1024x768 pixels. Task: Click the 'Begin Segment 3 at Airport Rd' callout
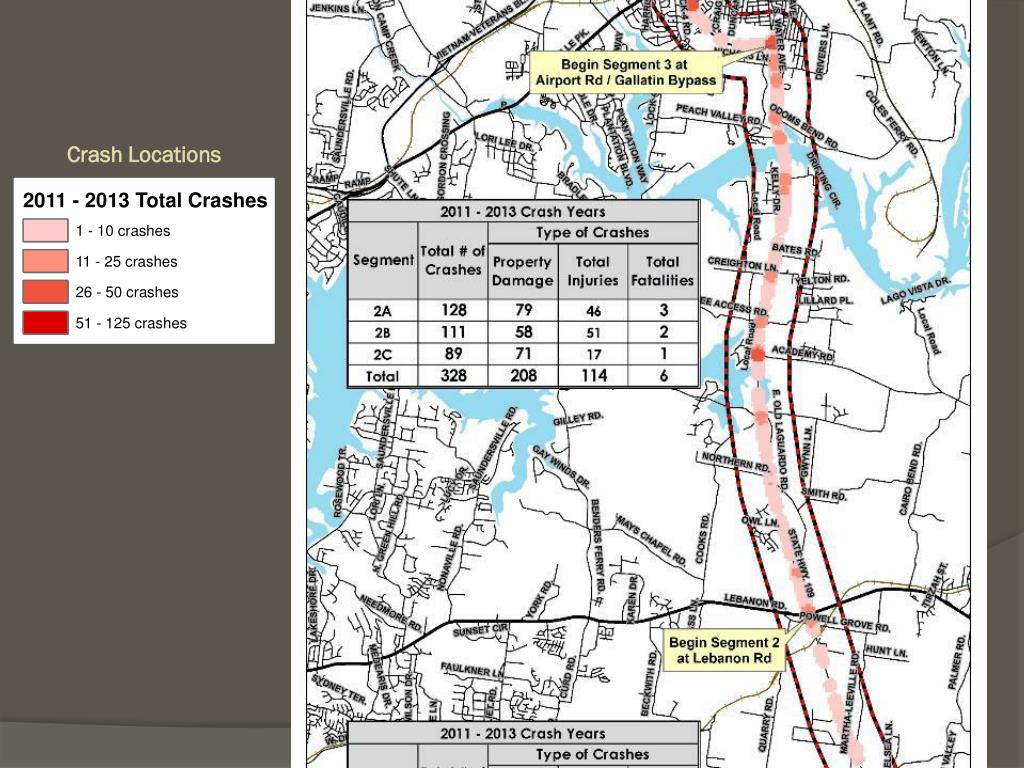[x=626, y=72]
